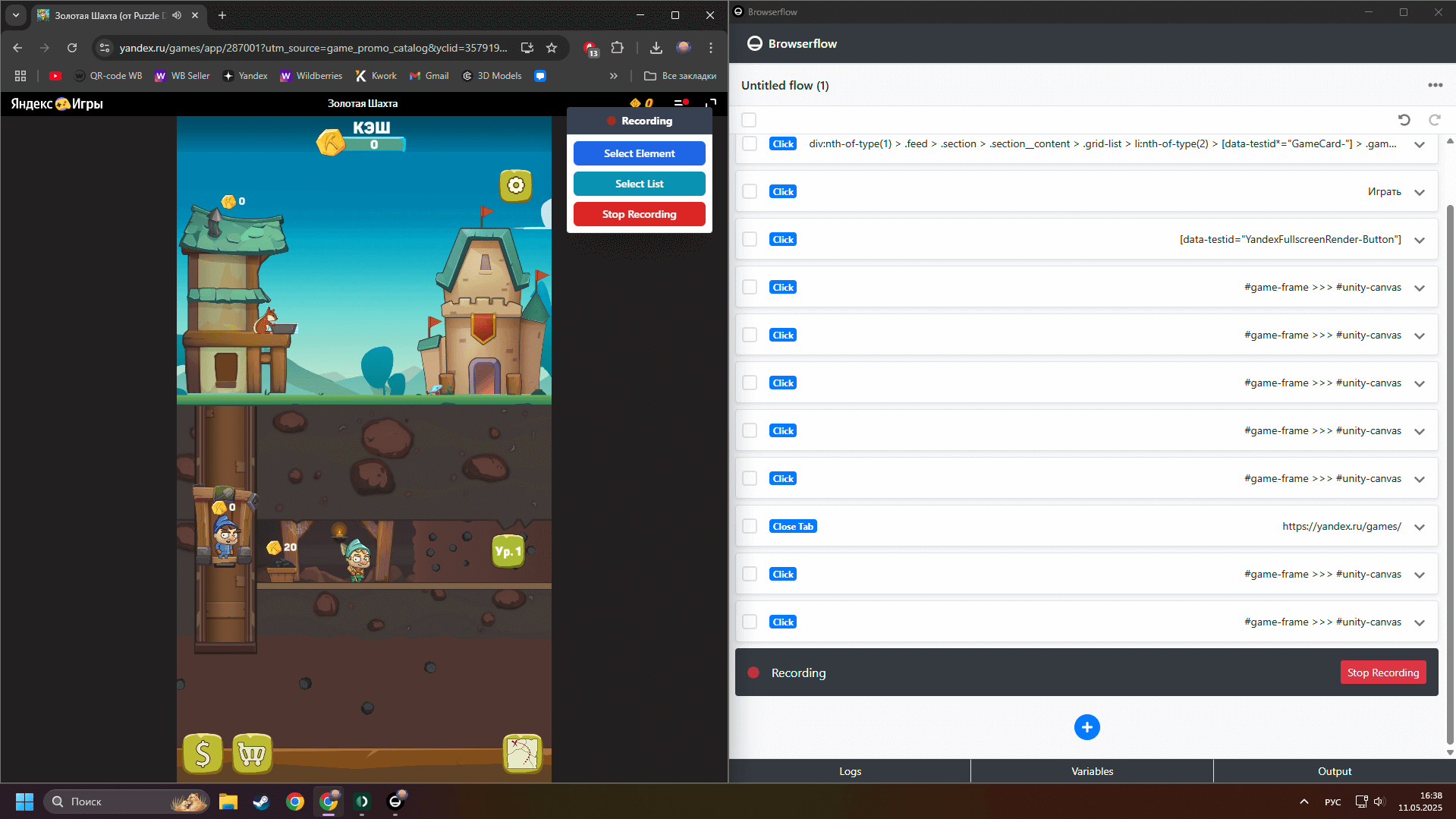1456x819 pixels.
Task: Click the redo arrow in Browserflow
Action: click(1434, 120)
